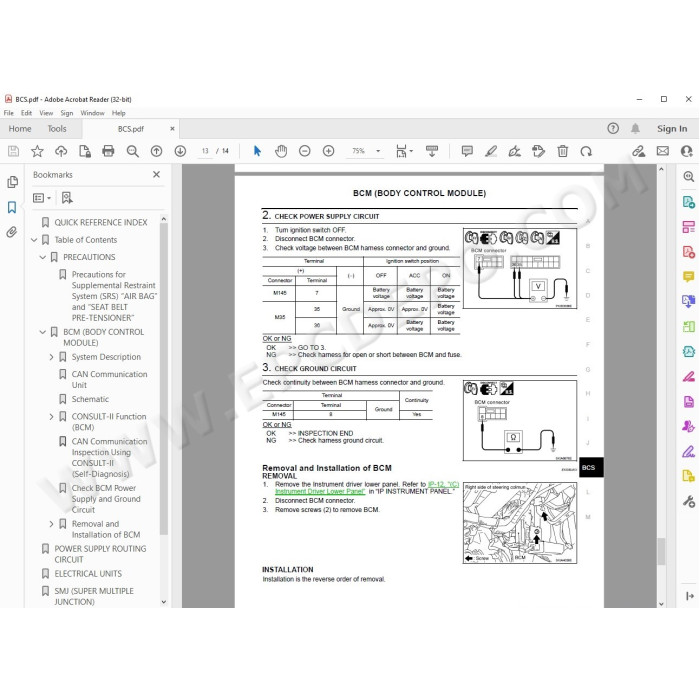Screen dimensions: 700x700
Task: Open POWER SUPPLY ROUTING CIRCUIT bookmark
Action: pyautogui.click(x=100, y=554)
